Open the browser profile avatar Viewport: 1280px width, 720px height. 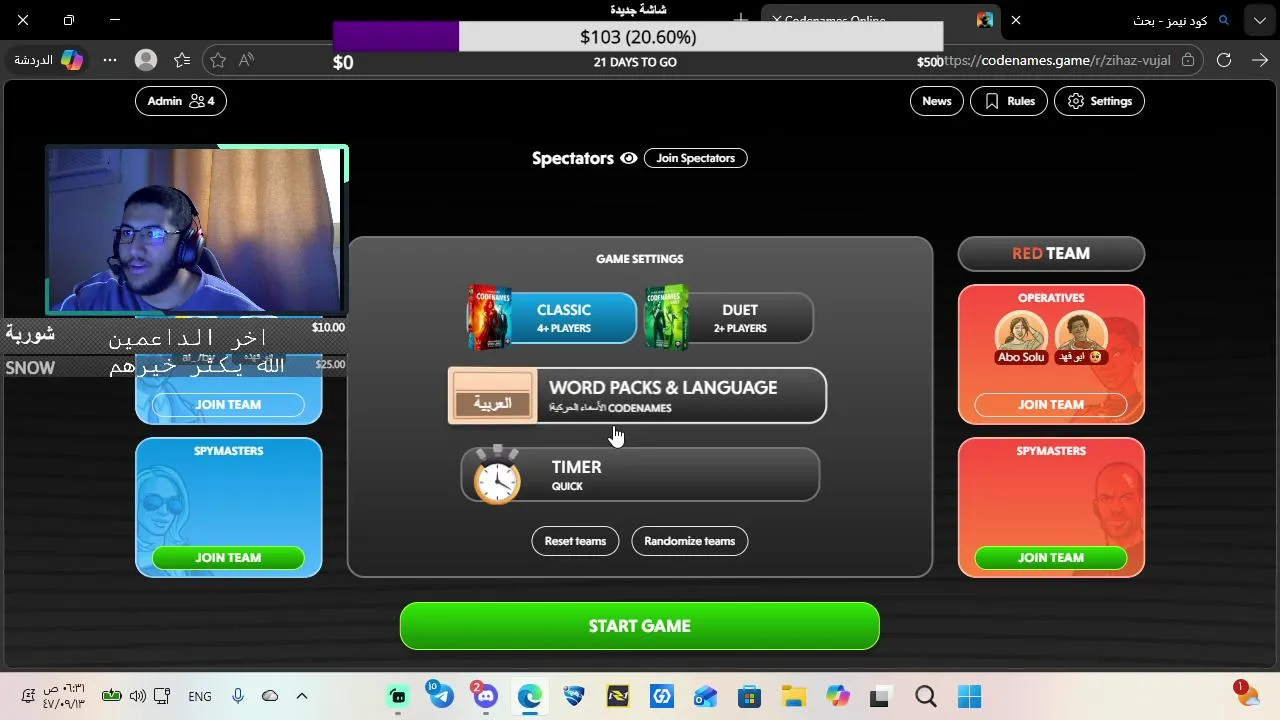coord(146,60)
